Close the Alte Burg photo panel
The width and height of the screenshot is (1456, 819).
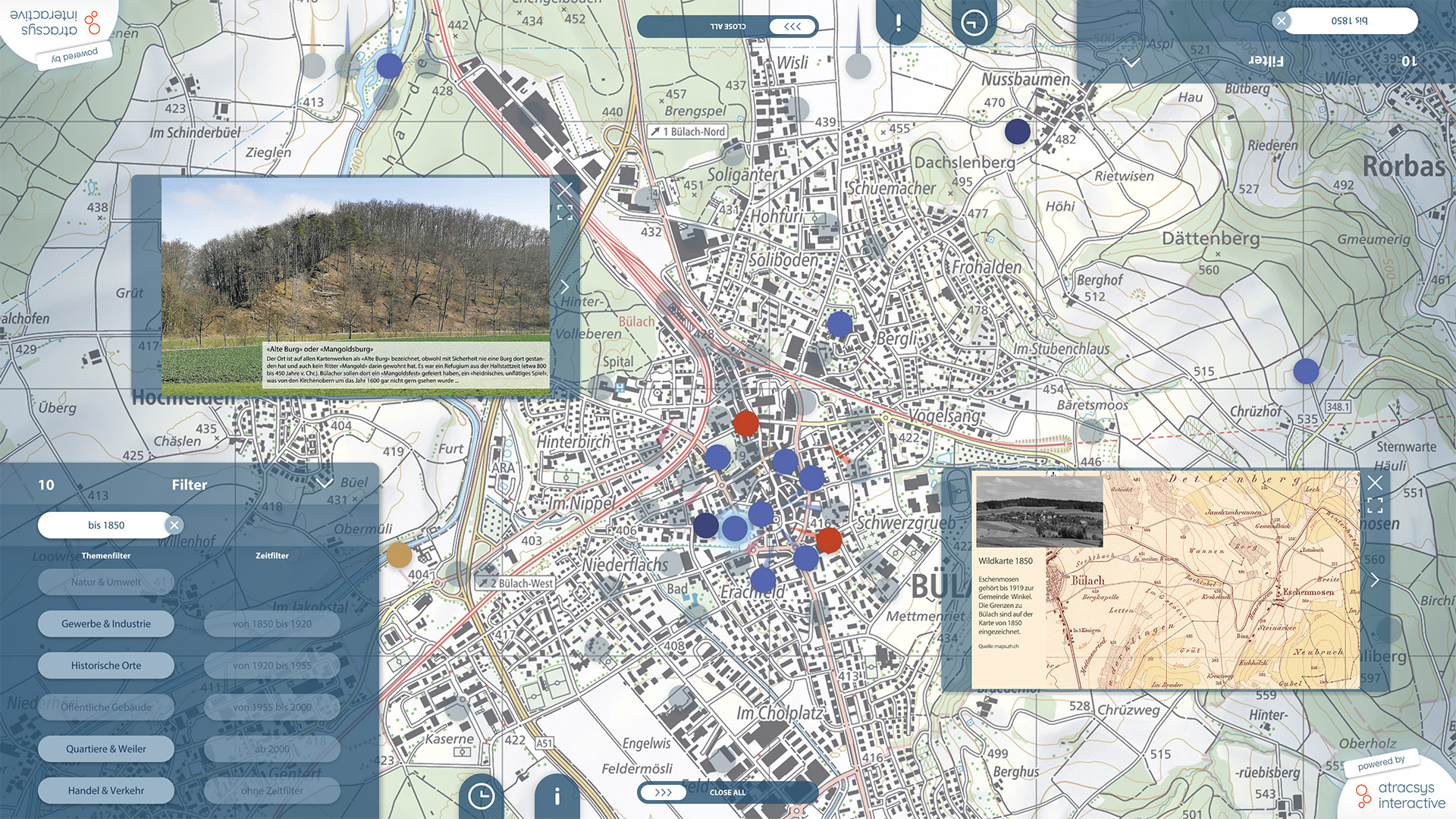pyautogui.click(x=565, y=189)
